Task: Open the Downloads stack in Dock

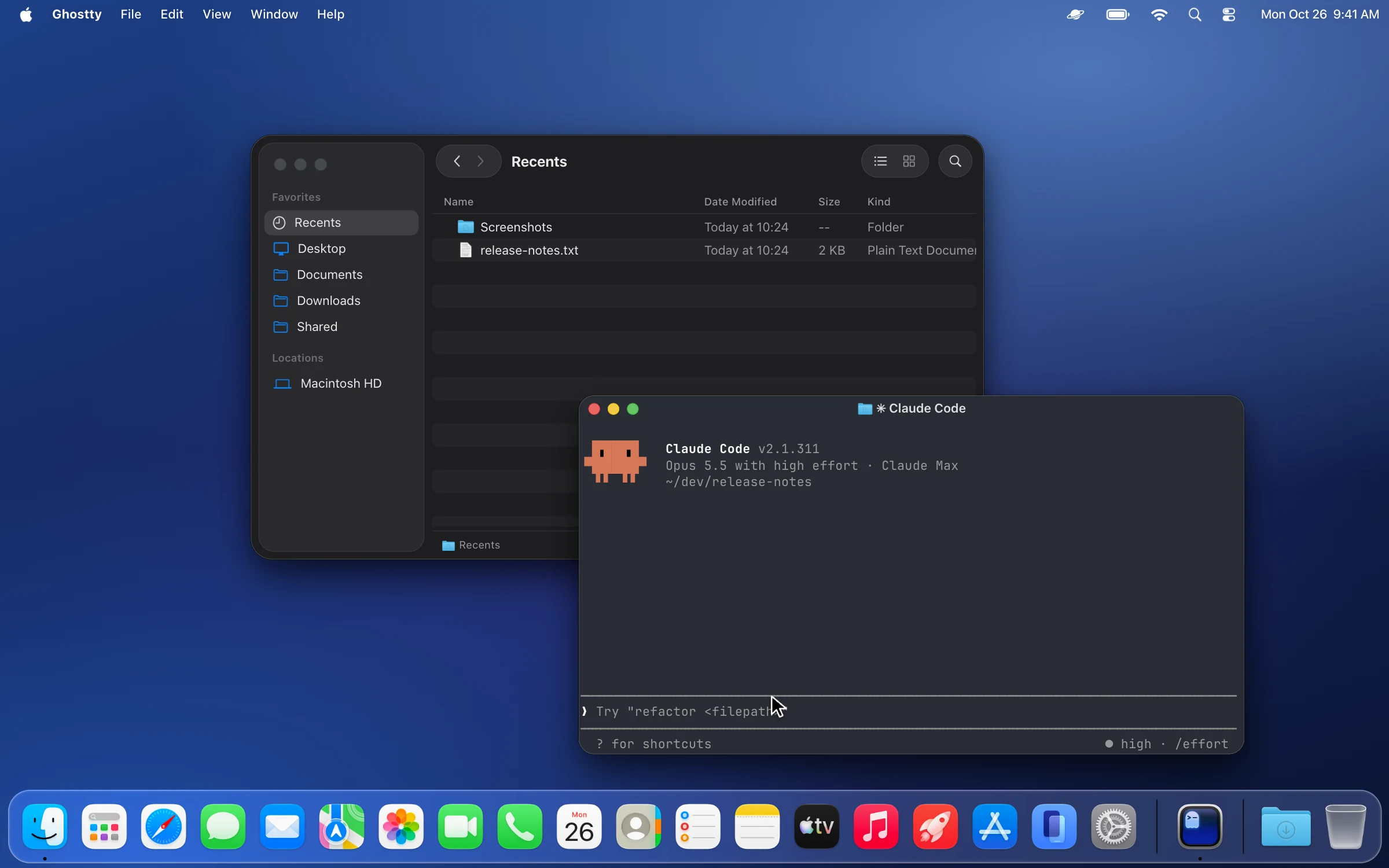Action: (1286, 827)
